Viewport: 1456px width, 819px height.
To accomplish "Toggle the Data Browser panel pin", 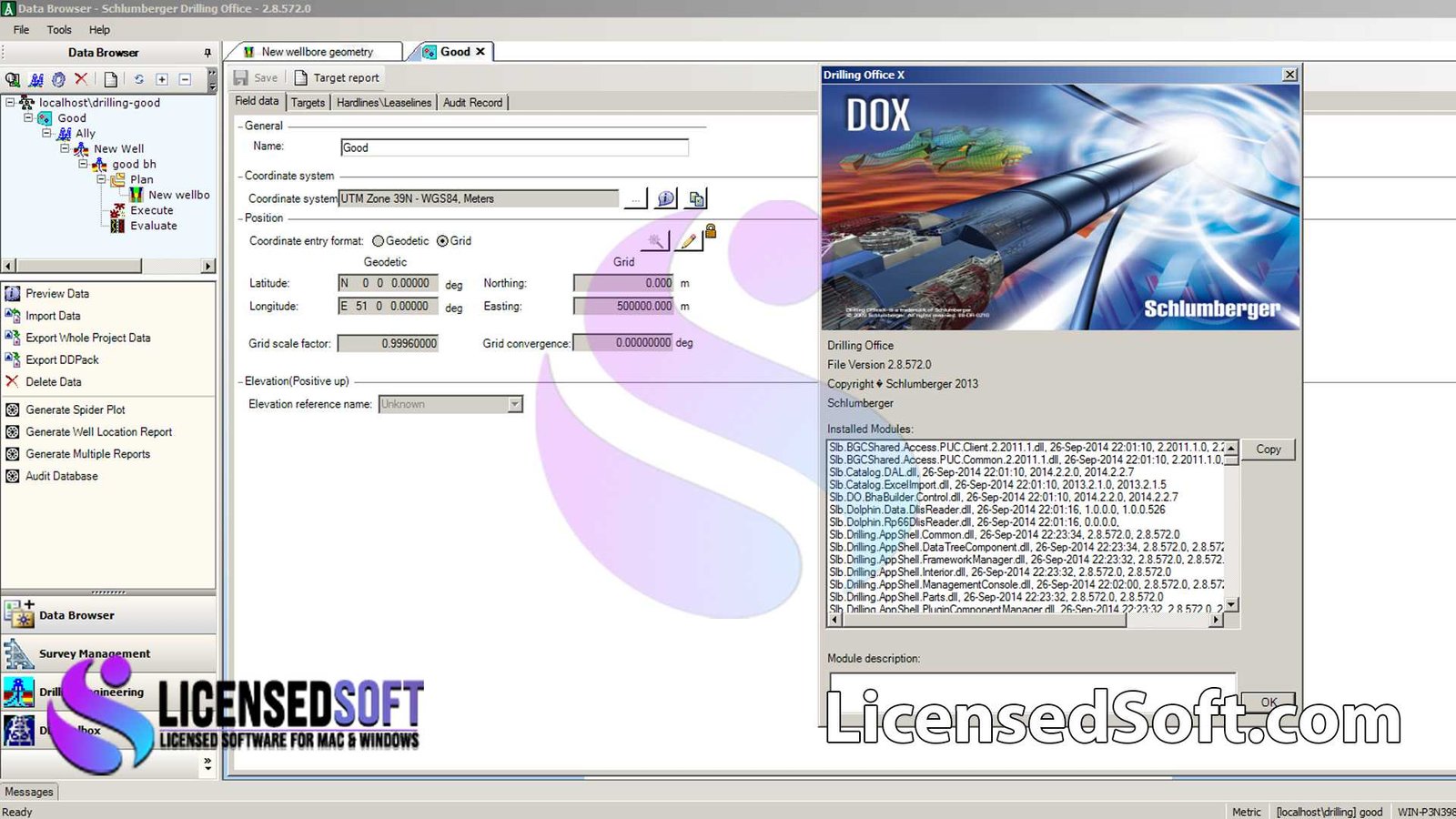I will [208, 52].
